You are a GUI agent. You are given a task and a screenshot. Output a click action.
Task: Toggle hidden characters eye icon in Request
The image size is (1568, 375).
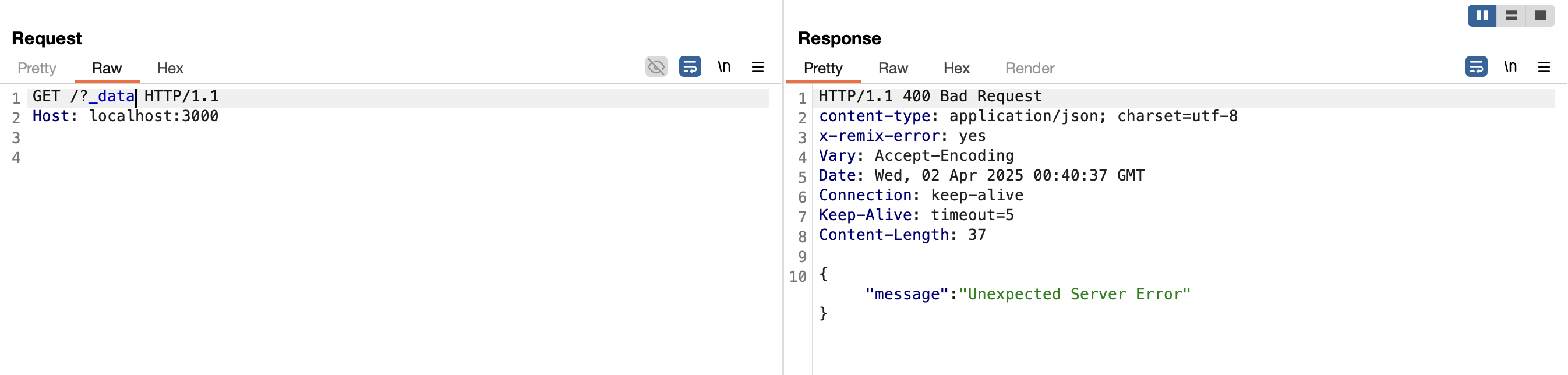pyautogui.click(x=656, y=66)
